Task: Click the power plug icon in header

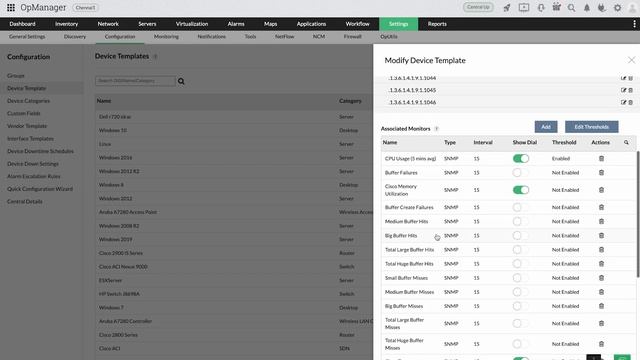Action: coord(602,7)
